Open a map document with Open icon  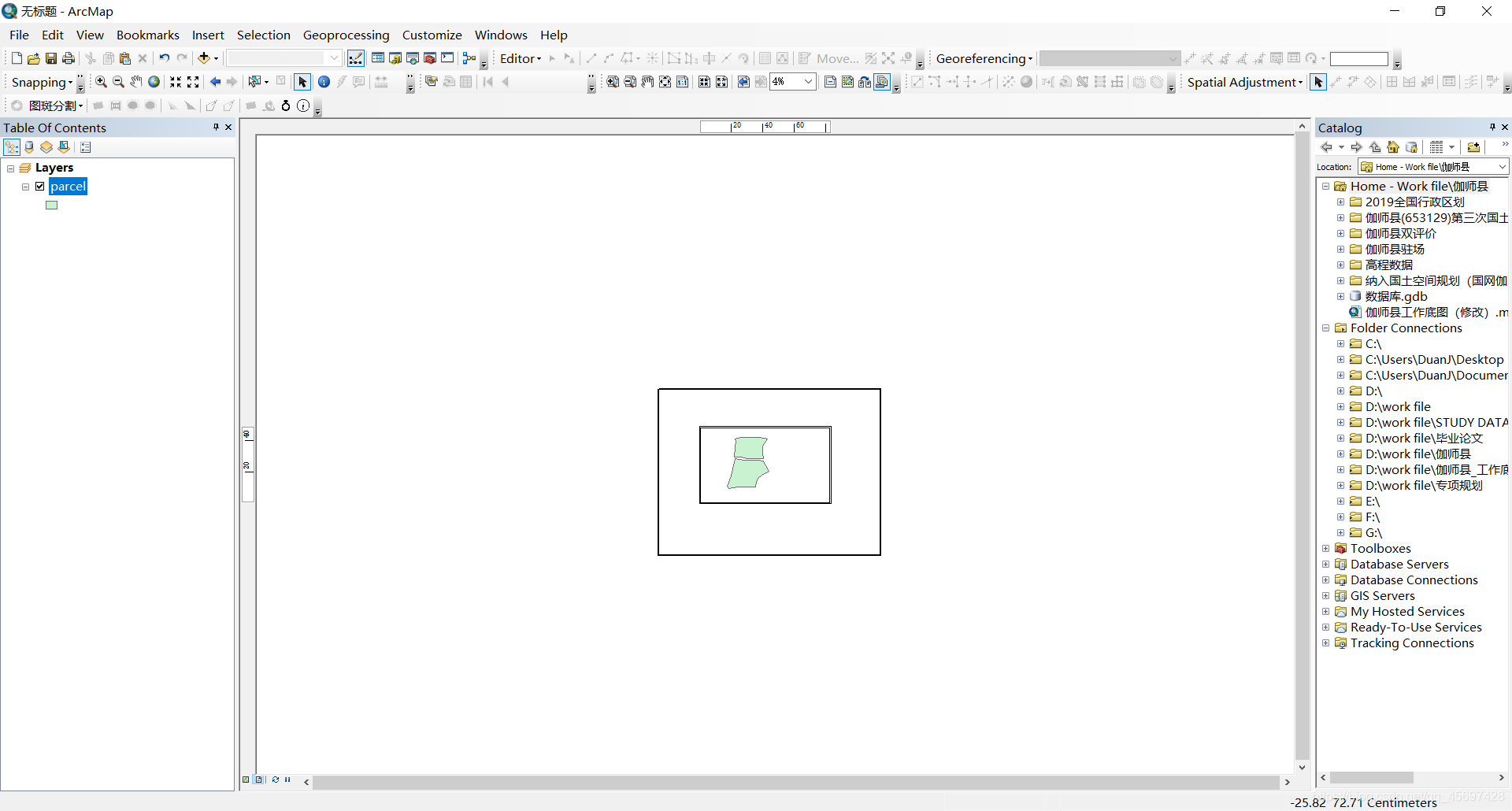pyautogui.click(x=33, y=58)
